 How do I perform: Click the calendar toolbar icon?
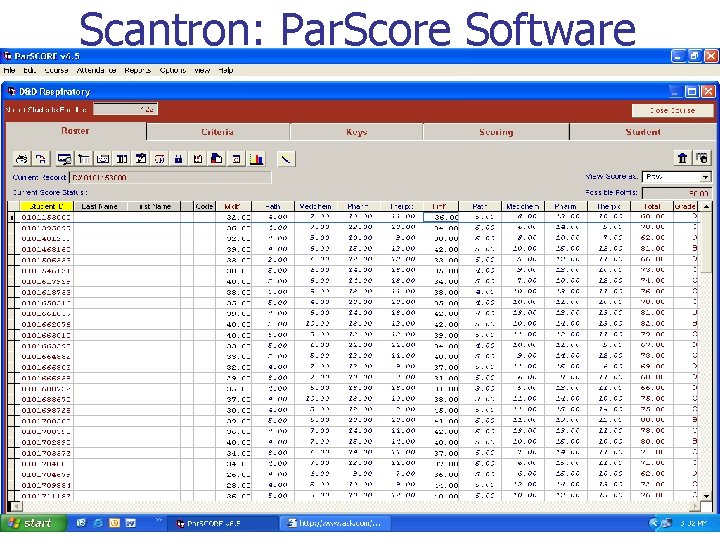(x=236, y=159)
